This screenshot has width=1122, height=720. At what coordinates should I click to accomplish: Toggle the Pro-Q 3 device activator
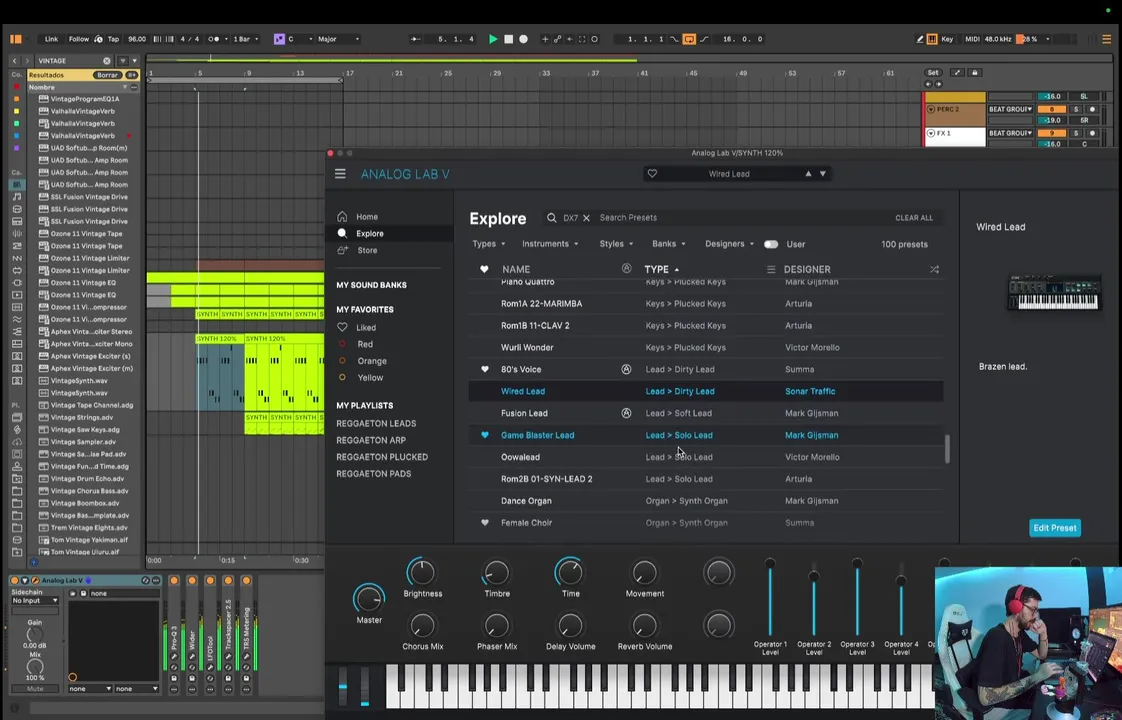pos(174,581)
